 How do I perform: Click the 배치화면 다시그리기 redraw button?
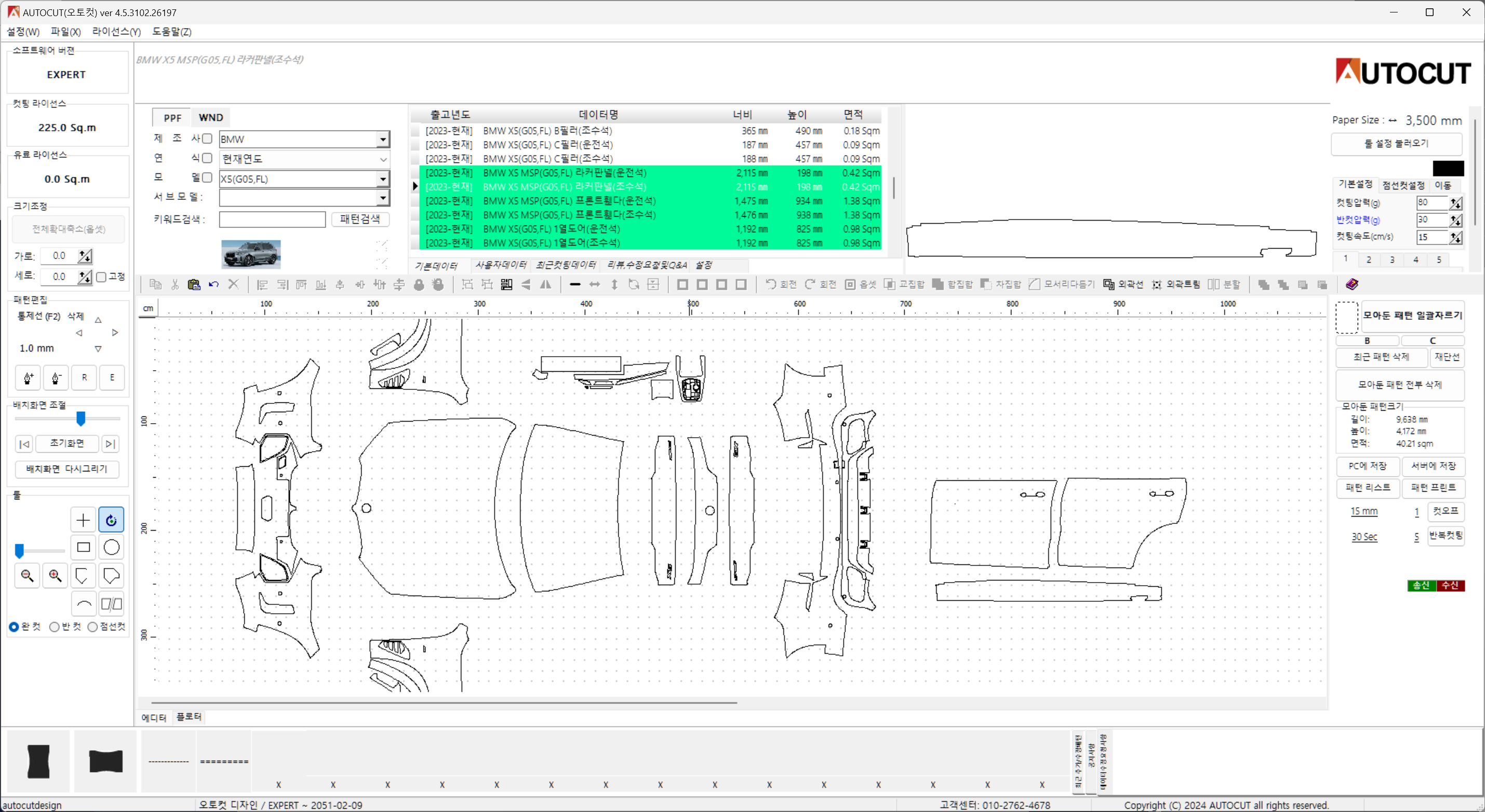pyautogui.click(x=67, y=469)
